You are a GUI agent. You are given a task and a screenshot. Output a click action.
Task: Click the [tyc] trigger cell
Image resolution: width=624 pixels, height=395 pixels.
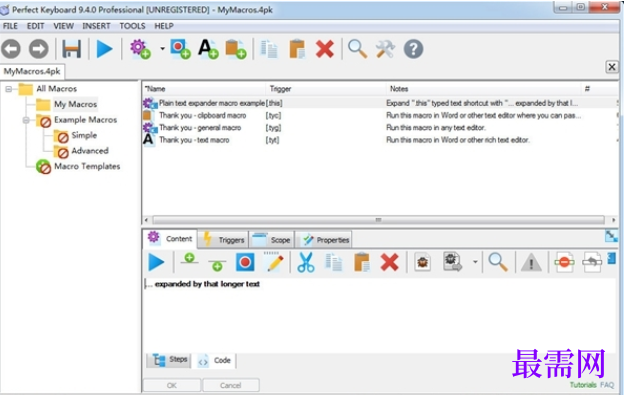(273, 115)
